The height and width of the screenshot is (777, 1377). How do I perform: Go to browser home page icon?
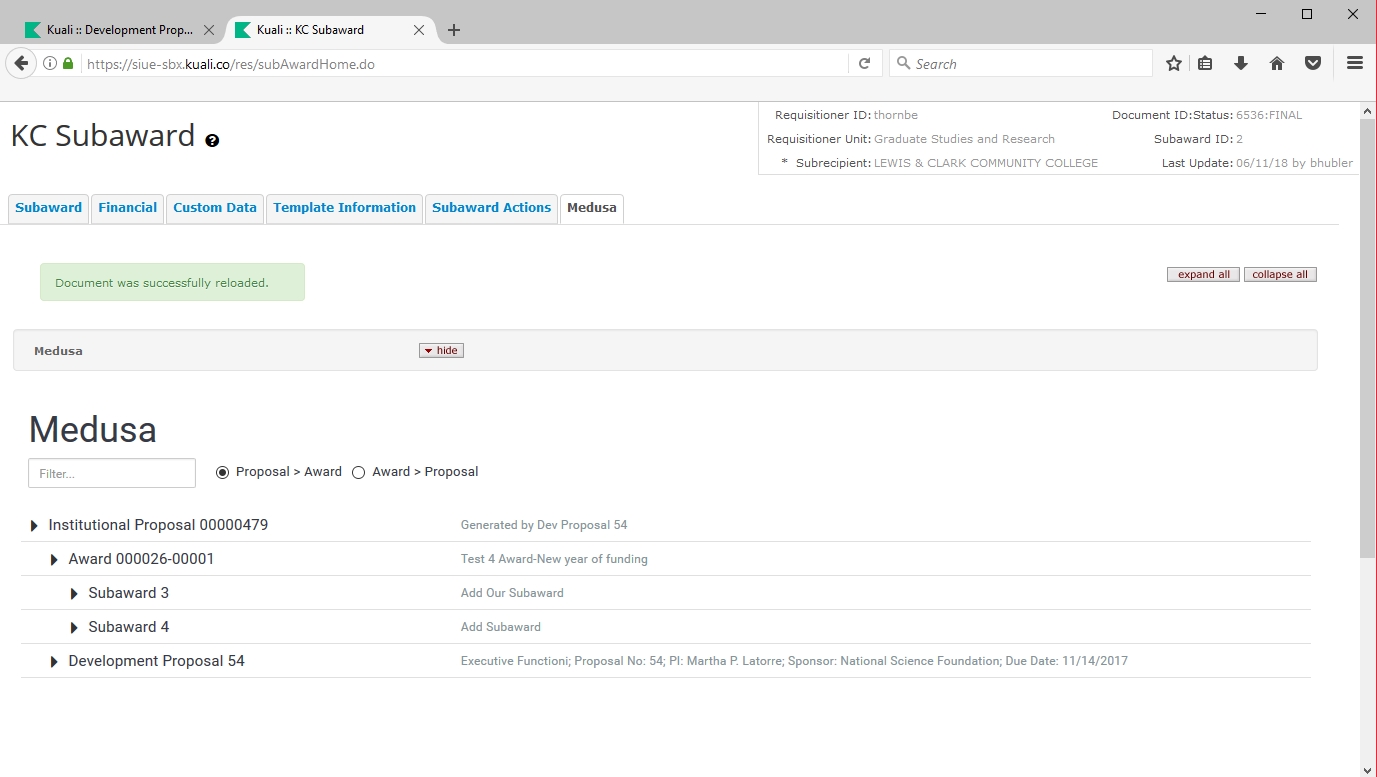(1276, 63)
